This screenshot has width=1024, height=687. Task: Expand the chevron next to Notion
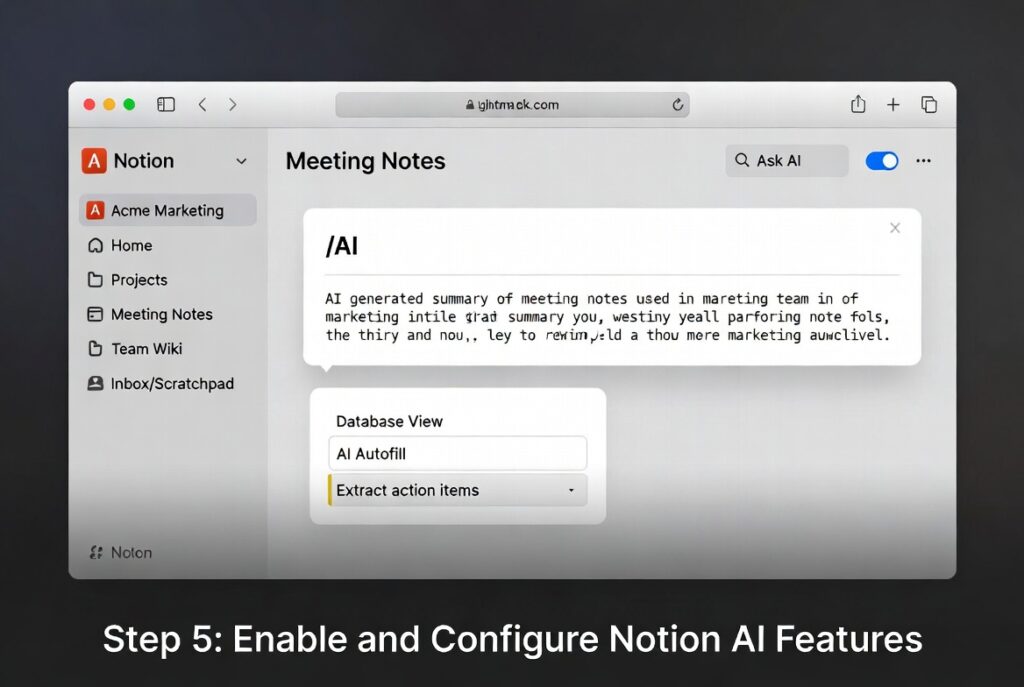click(x=240, y=160)
